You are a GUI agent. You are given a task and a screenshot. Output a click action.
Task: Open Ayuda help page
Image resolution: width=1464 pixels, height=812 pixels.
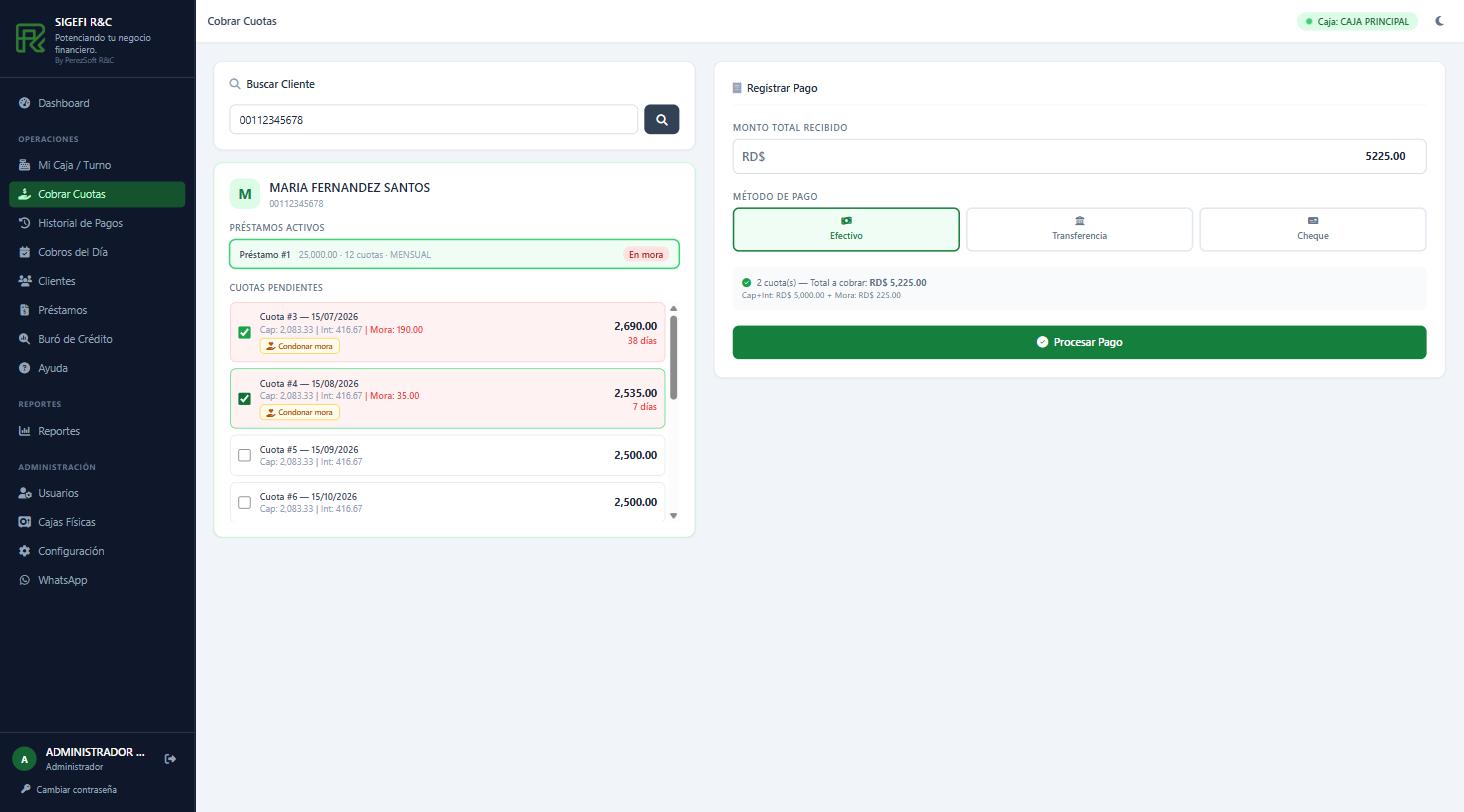[97, 368]
